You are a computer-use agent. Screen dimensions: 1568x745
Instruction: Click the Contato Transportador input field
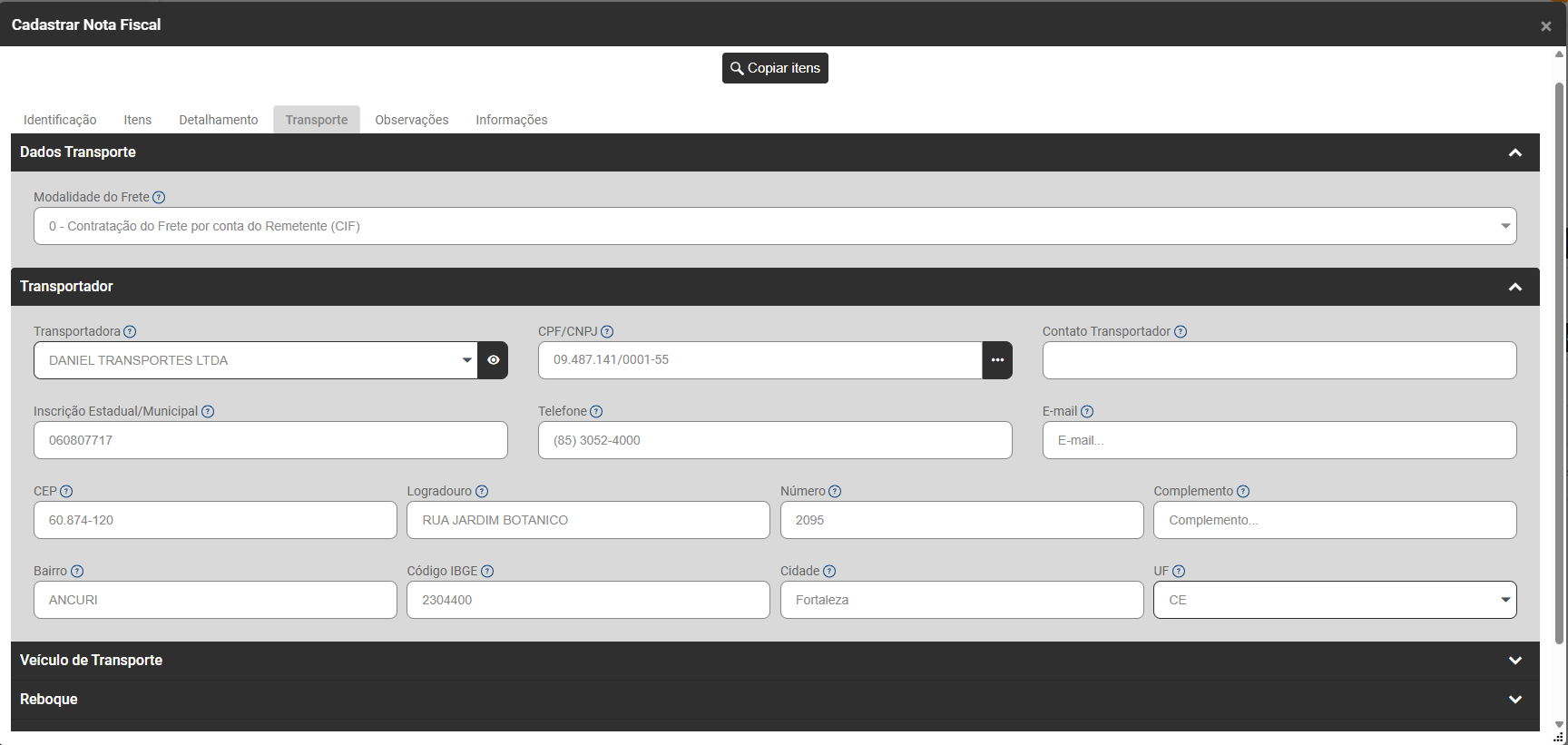click(x=1279, y=360)
